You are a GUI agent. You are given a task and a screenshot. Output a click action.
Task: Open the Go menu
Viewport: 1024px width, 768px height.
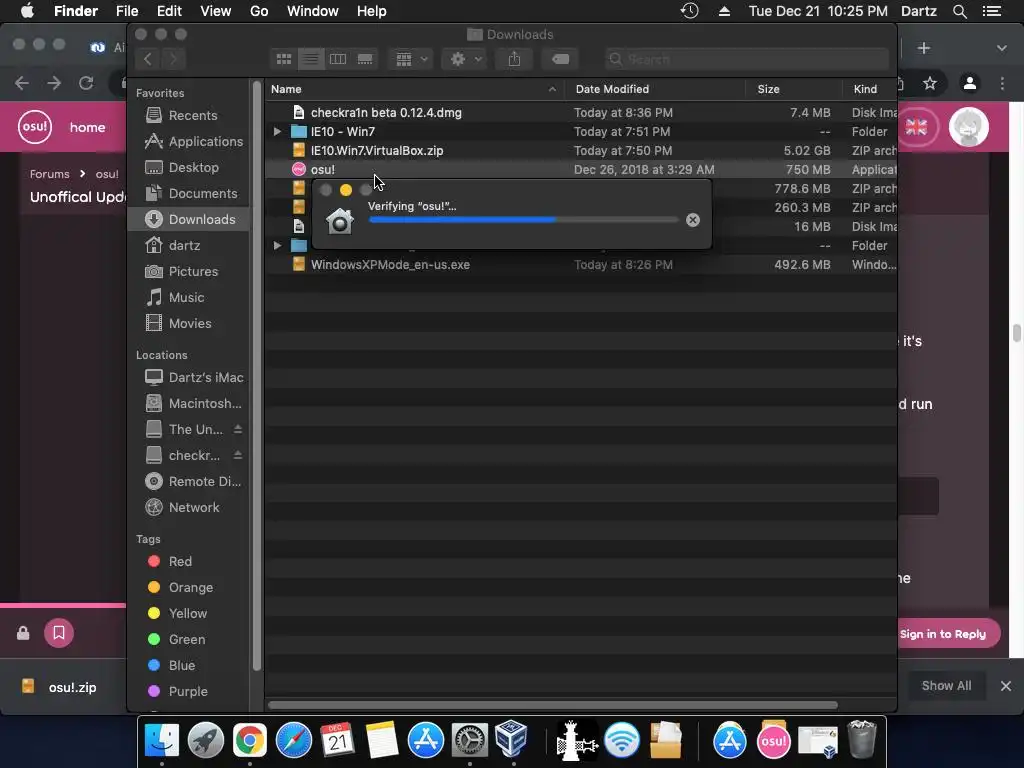tap(259, 11)
